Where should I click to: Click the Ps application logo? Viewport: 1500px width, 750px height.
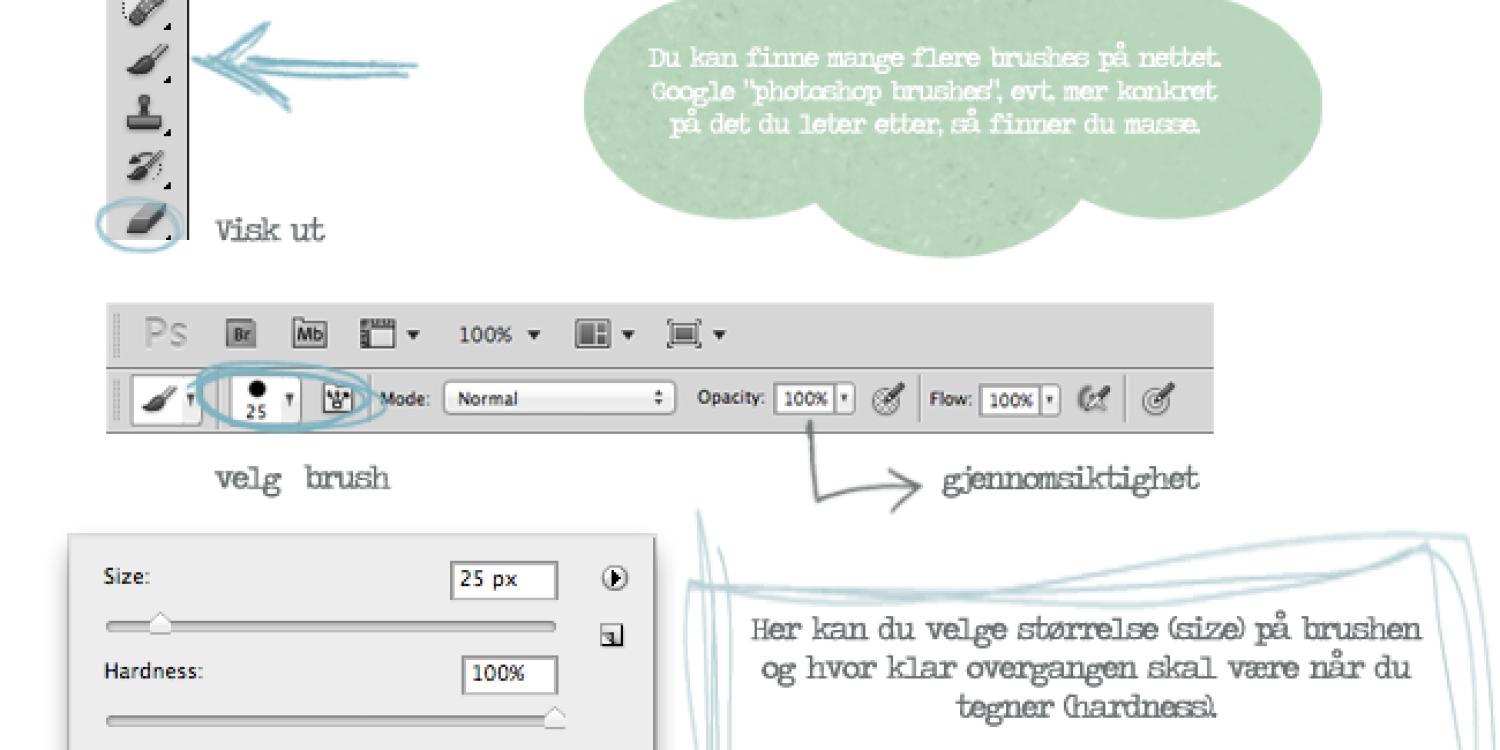pyautogui.click(x=165, y=334)
